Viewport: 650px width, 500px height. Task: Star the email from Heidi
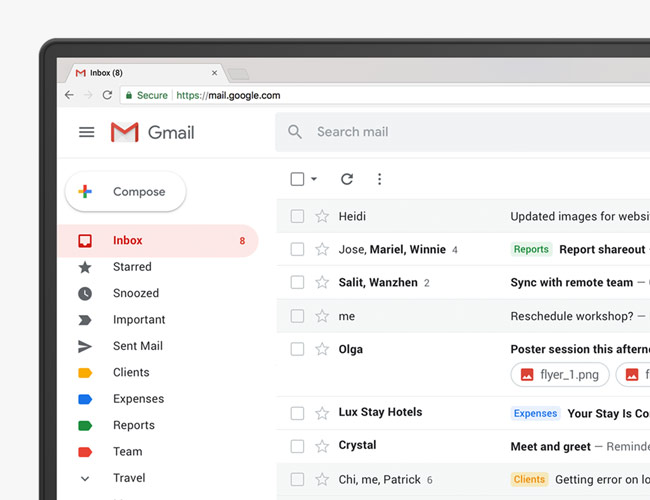pyautogui.click(x=322, y=216)
